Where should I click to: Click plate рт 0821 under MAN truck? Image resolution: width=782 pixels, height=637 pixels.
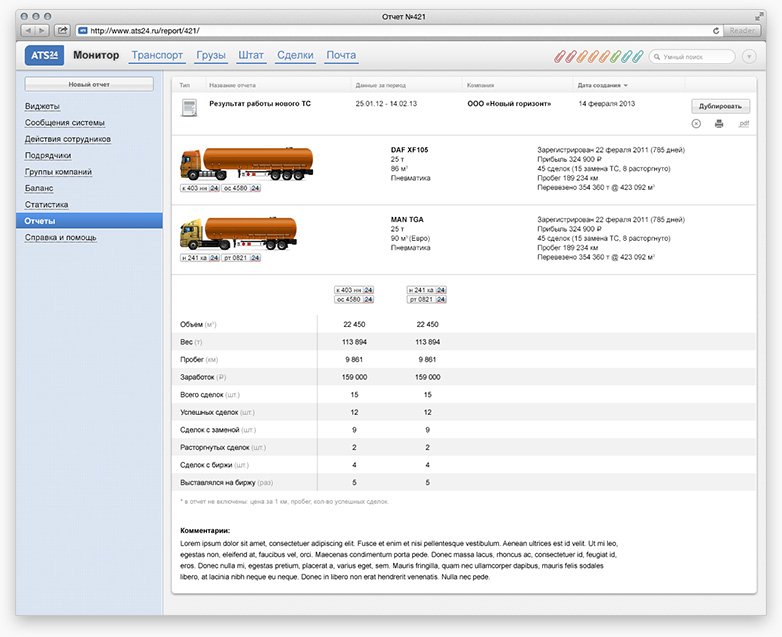pos(241,258)
